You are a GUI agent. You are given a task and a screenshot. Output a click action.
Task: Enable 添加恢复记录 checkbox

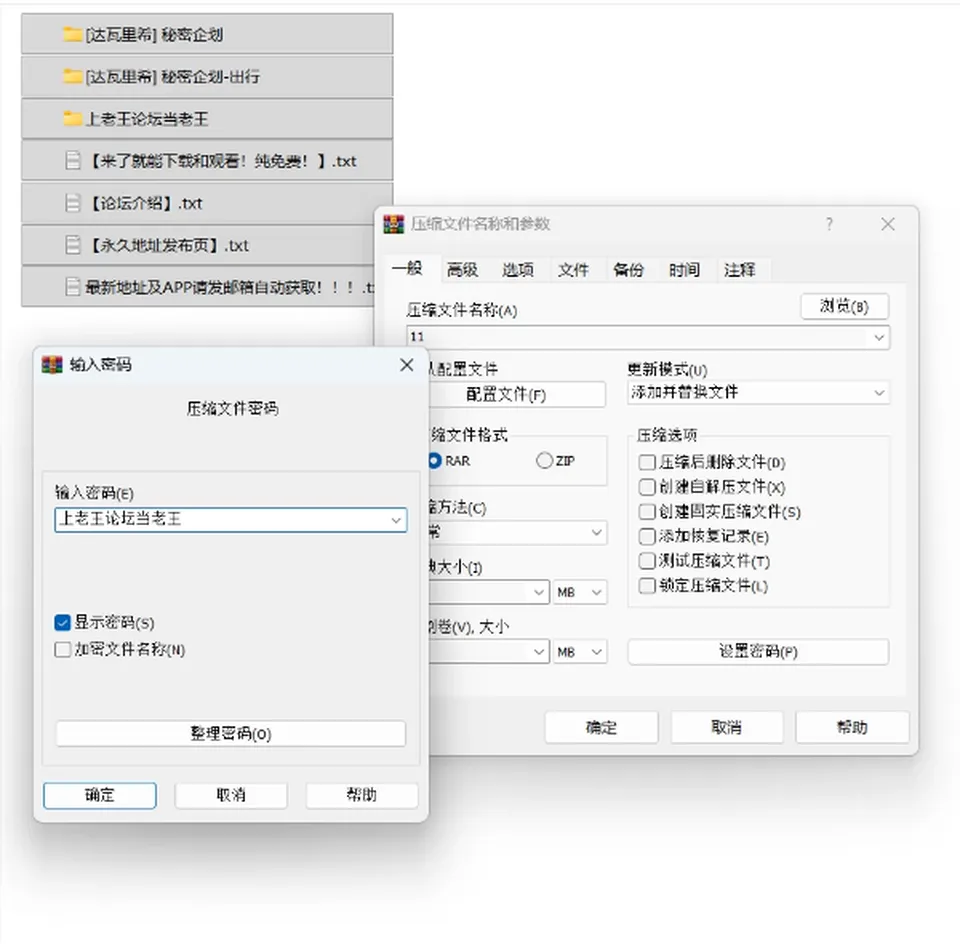click(x=647, y=536)
